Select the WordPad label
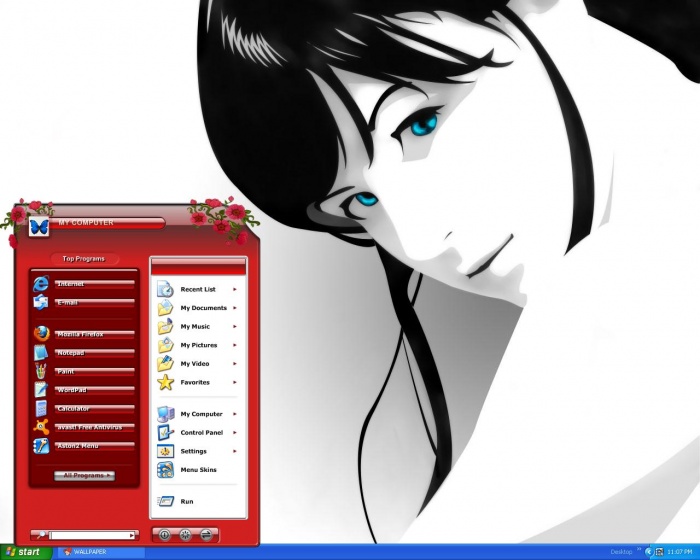Screen dimensions: 700x560 click(72, 390)
